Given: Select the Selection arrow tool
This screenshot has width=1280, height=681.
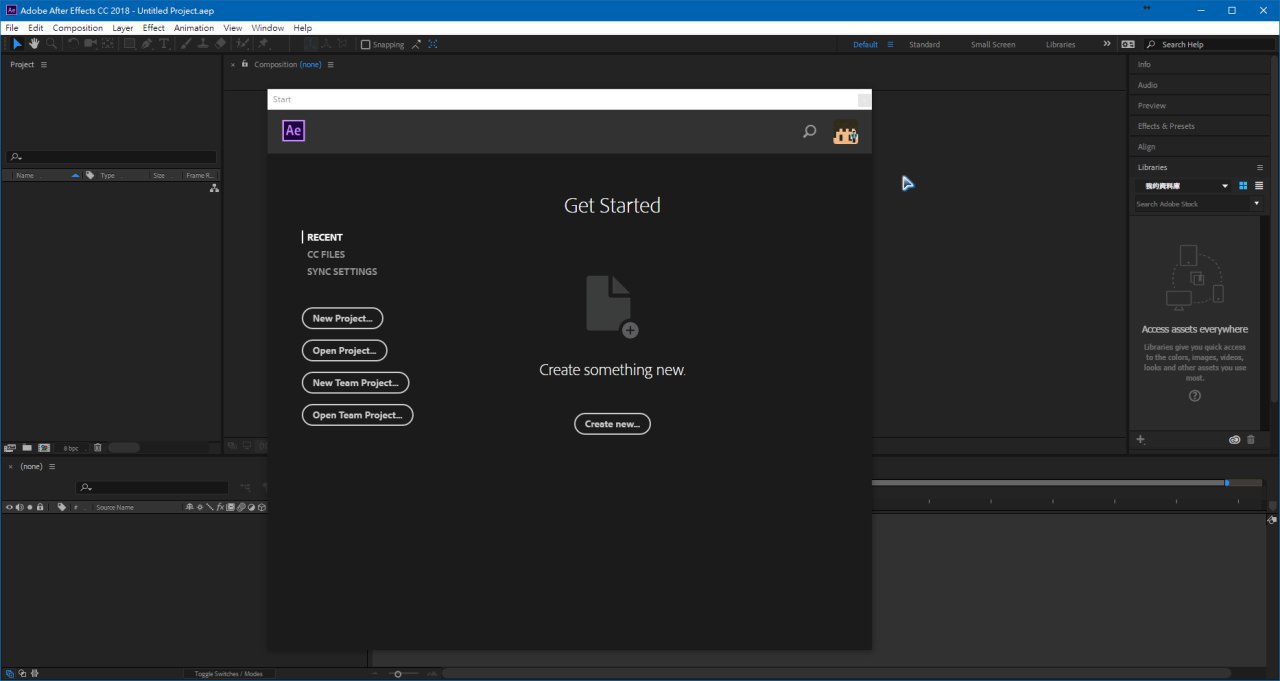Looking at the screenshot, I should point(17,44).
